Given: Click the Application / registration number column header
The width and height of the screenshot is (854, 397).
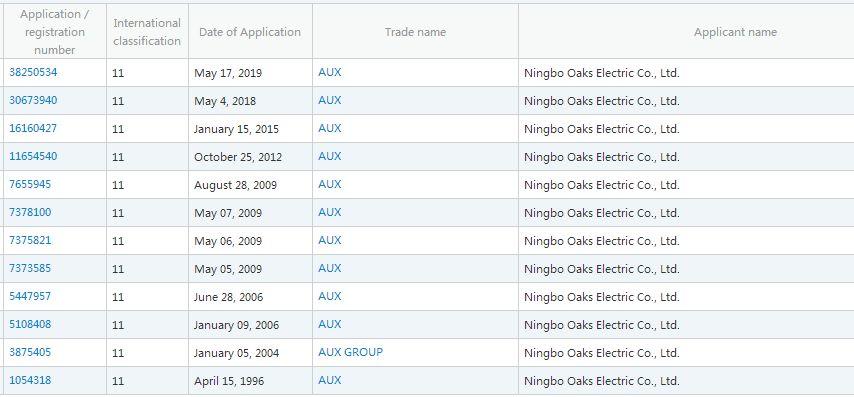Looking at the screenshot, I should coord(54,32).
